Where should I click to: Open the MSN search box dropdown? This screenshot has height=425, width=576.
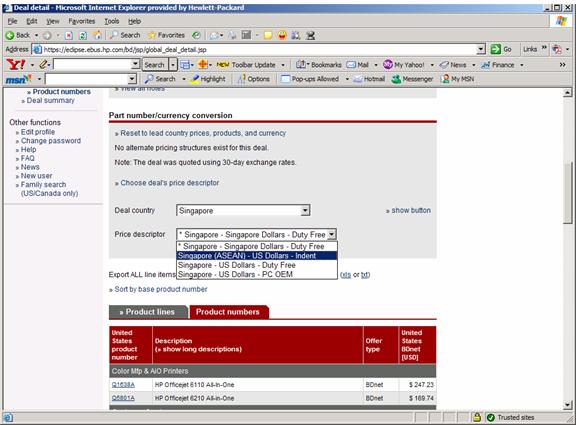coord(132,79)
